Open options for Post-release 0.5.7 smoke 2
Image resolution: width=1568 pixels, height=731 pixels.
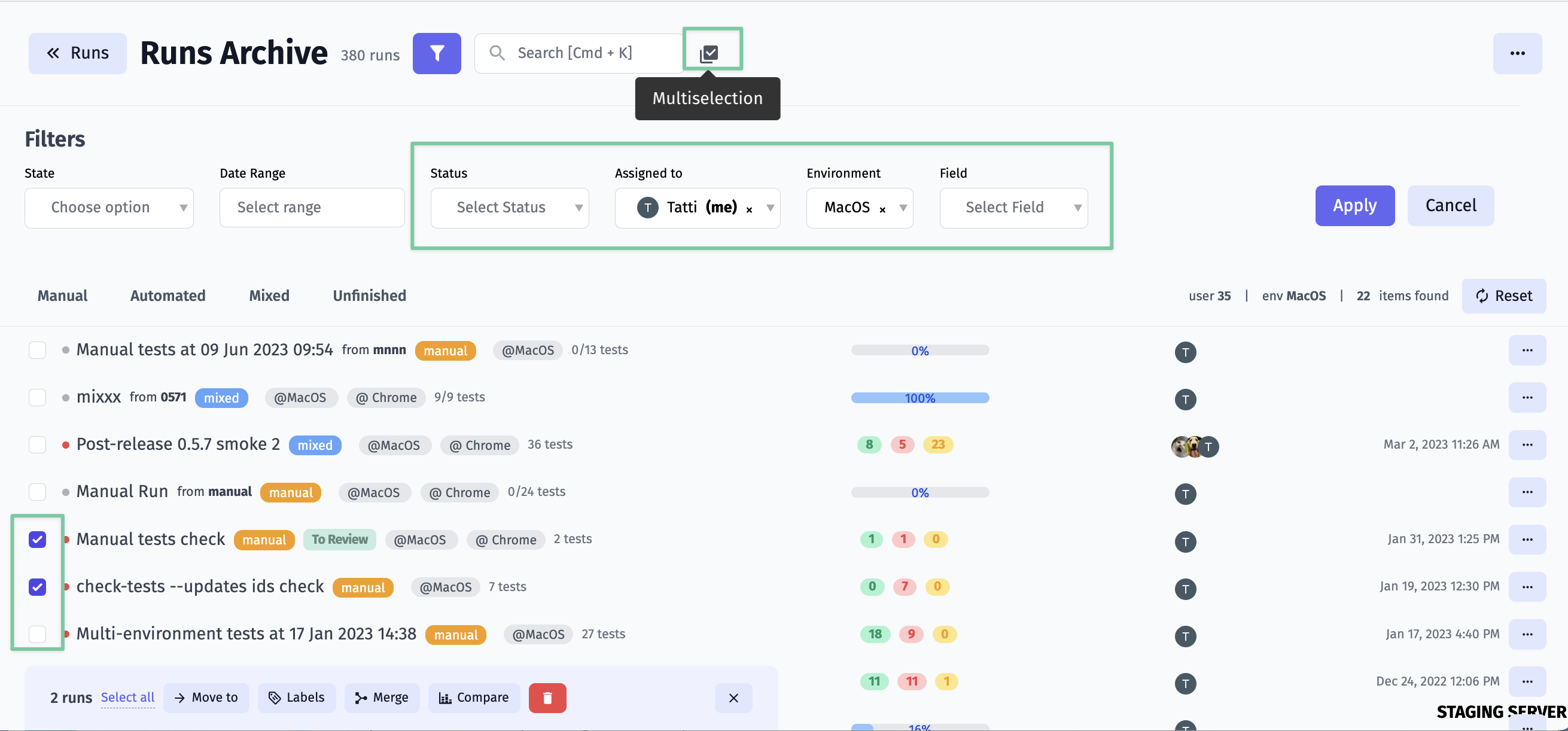pos(1527,444)
